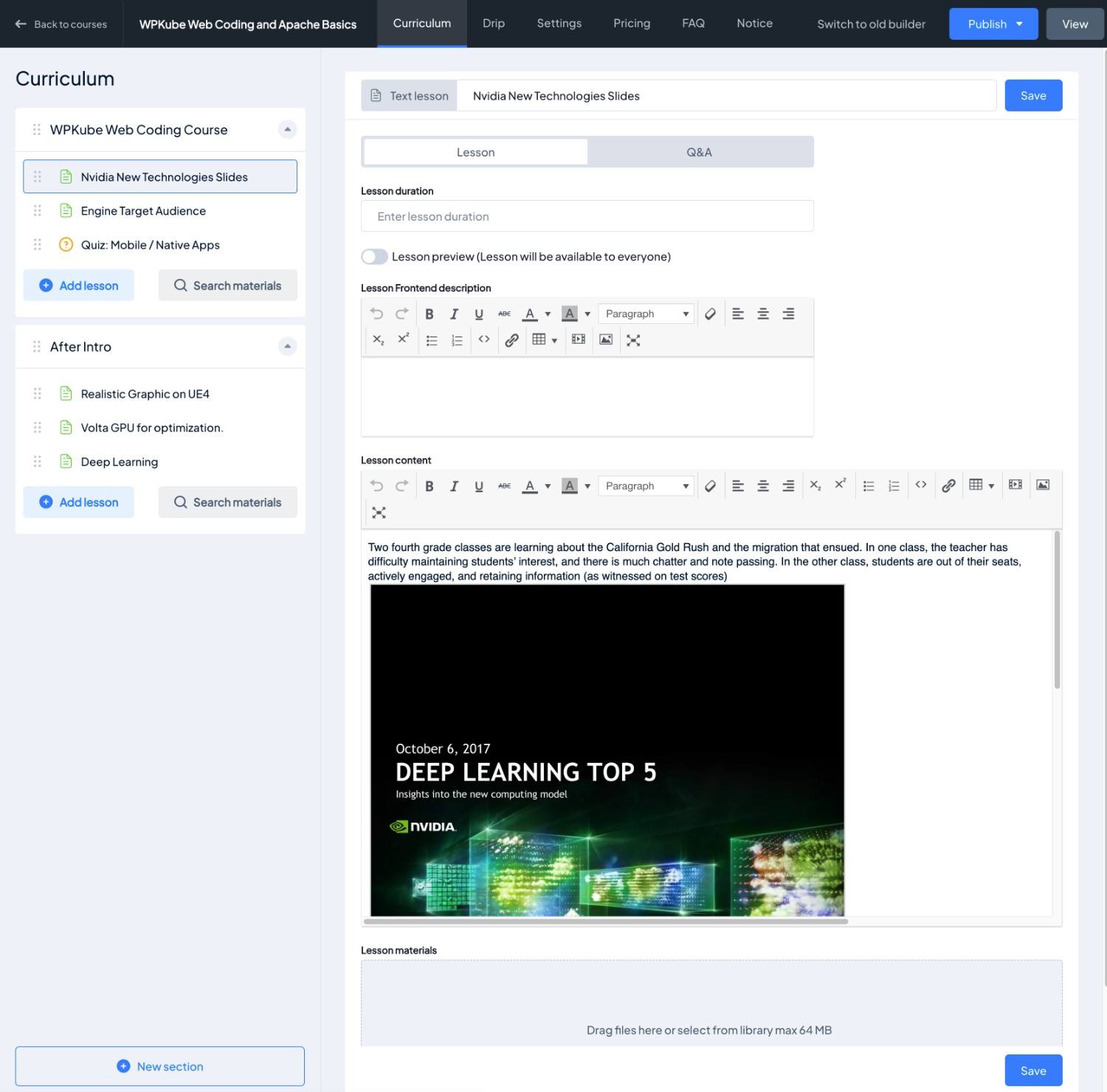Switch to the Q&A tab
The width and height of the screenshot is (1107, 1092).
(700, 152)
